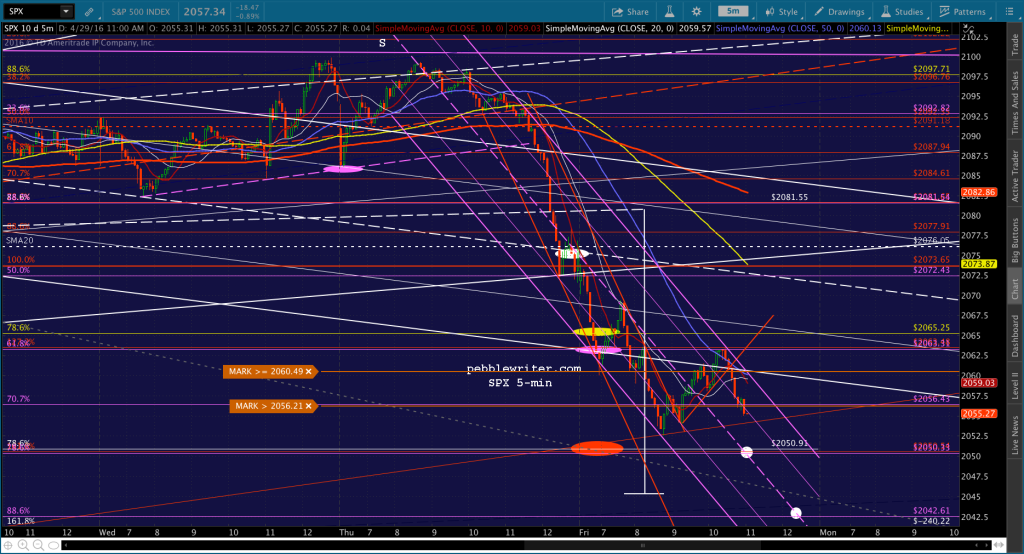Viewport: 1024px width, 554px height.
Task: Open the list menu icon at top right
Action: pyautogui.click(x=1009, y=12)
